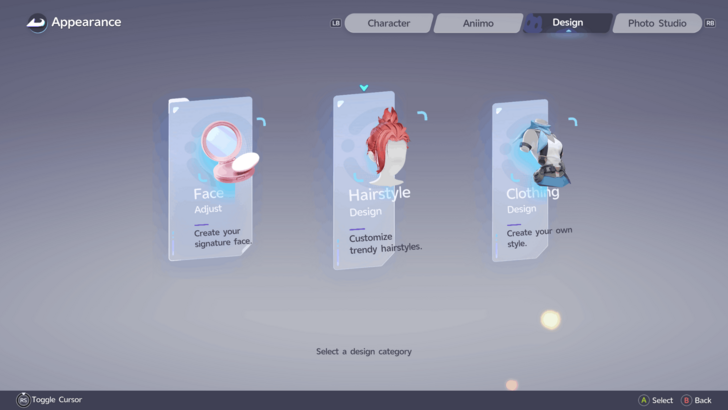Click the 'Customize trendy hairstyles.' text
Image resolution: width=728 pixels, height=410 pixels.
click(x=385, y=244)
